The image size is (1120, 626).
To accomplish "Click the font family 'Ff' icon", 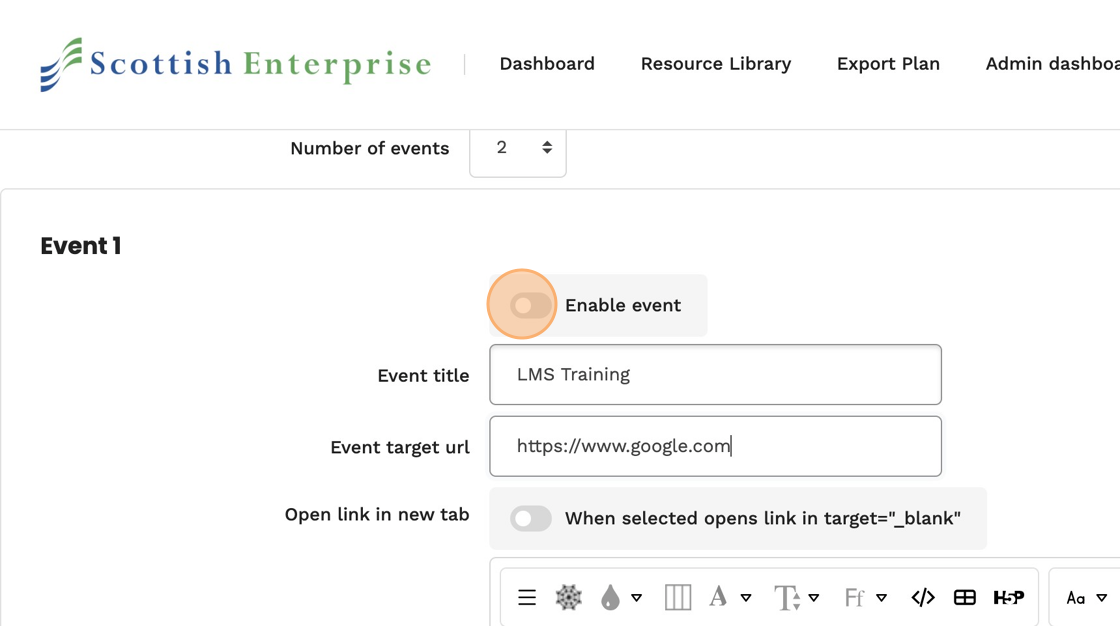I will (x=854, y=598).
